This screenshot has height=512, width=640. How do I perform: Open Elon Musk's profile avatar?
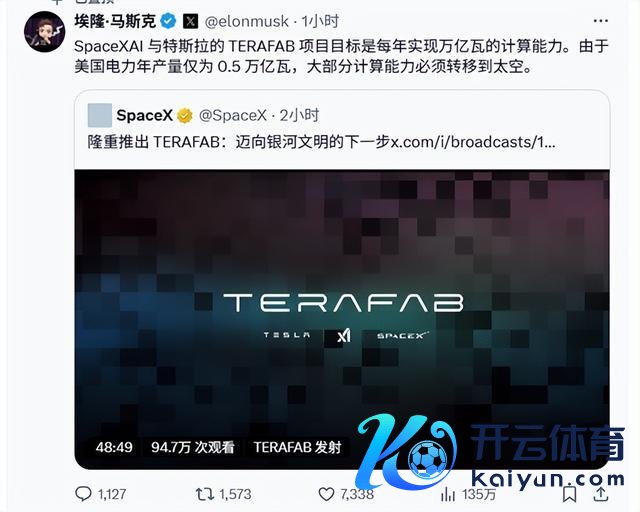[45, 32]
